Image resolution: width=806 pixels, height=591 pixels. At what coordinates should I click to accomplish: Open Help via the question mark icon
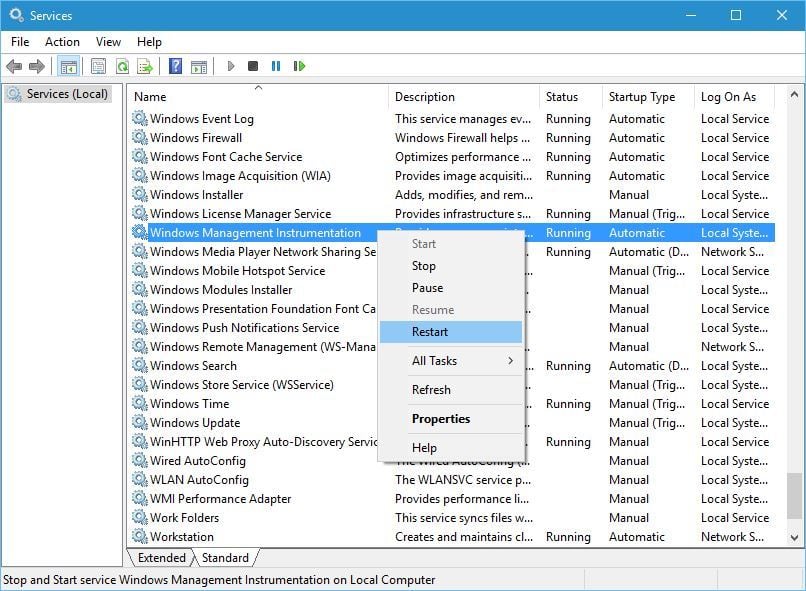tap(174, 66)
